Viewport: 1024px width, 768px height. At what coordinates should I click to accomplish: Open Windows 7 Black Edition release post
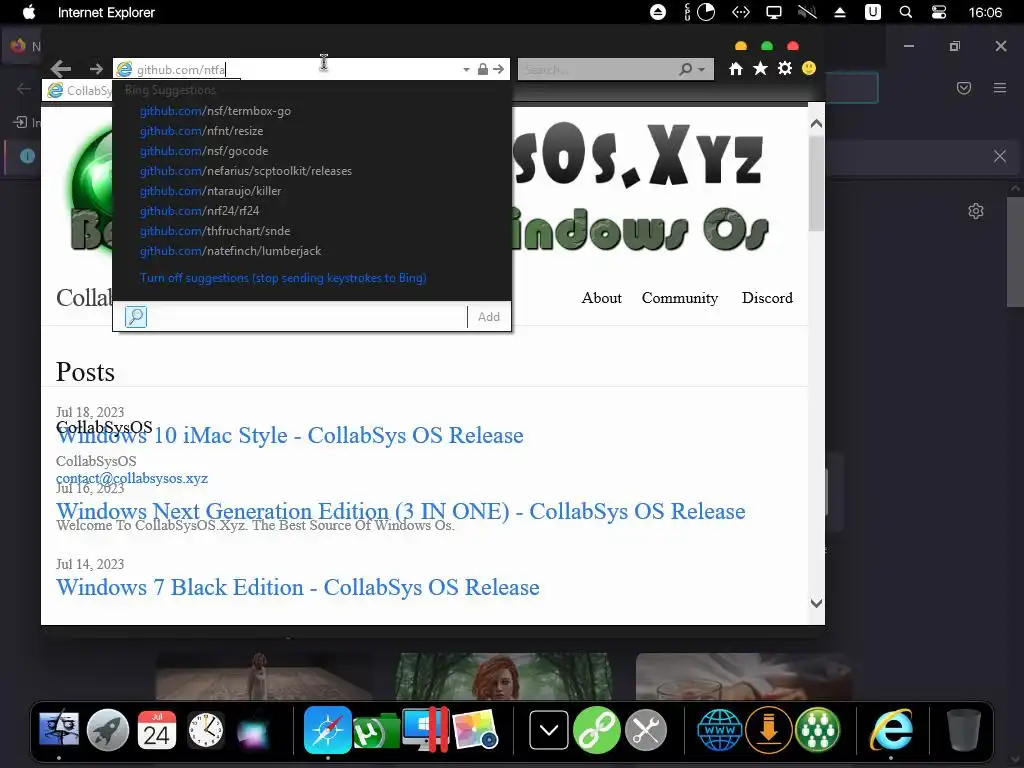coord(298,587)
